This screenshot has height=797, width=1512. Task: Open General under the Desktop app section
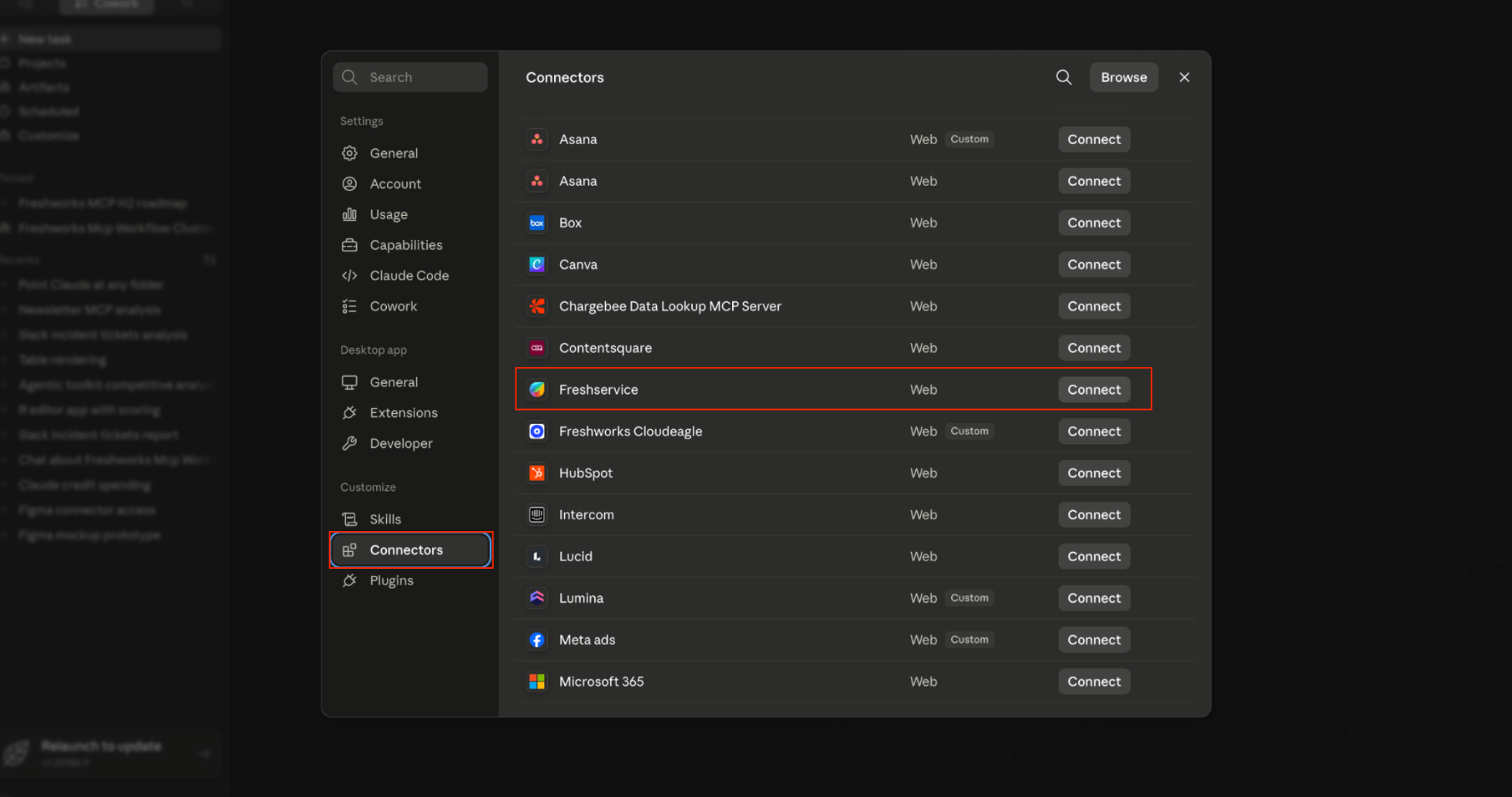point(410,382)
